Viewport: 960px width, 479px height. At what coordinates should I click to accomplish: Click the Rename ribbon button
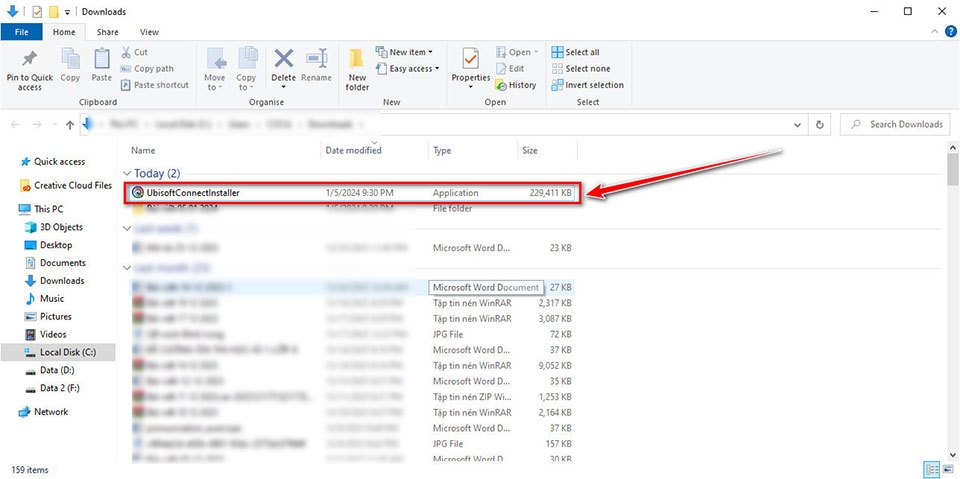point(317,66)
